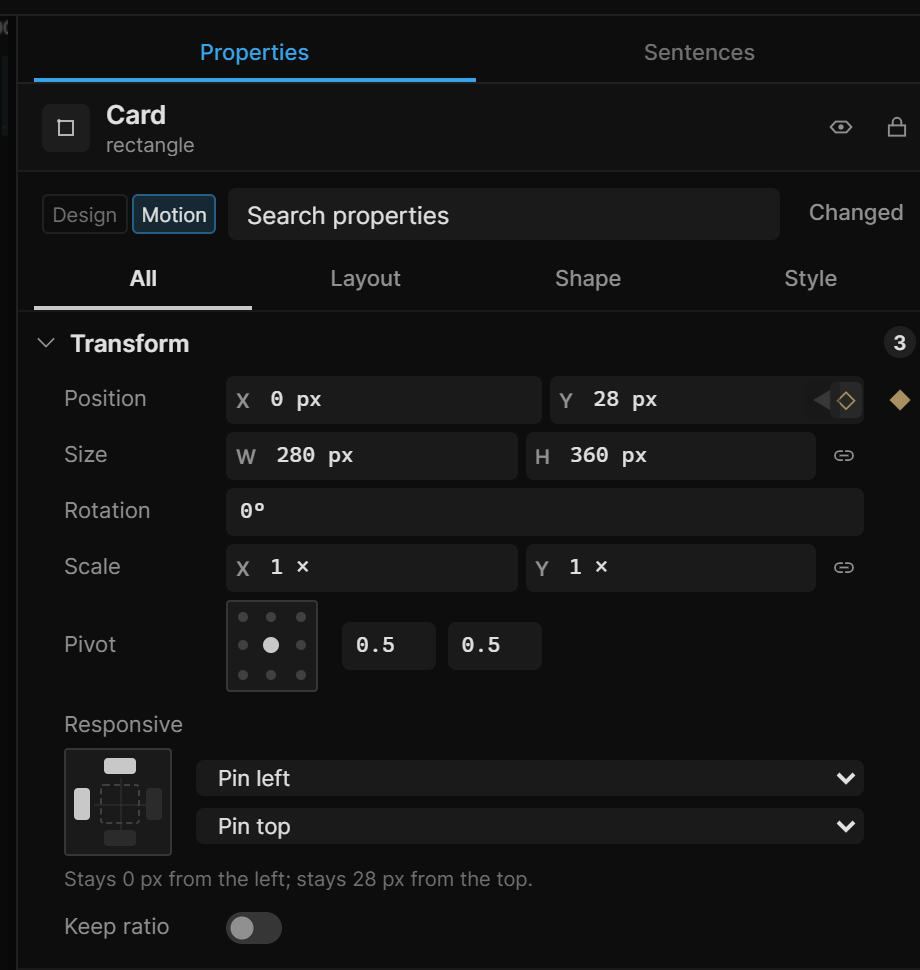Screen dimensions: 920x970
Task: Open the Pin left dropdown
Action: tap(530, 778)
